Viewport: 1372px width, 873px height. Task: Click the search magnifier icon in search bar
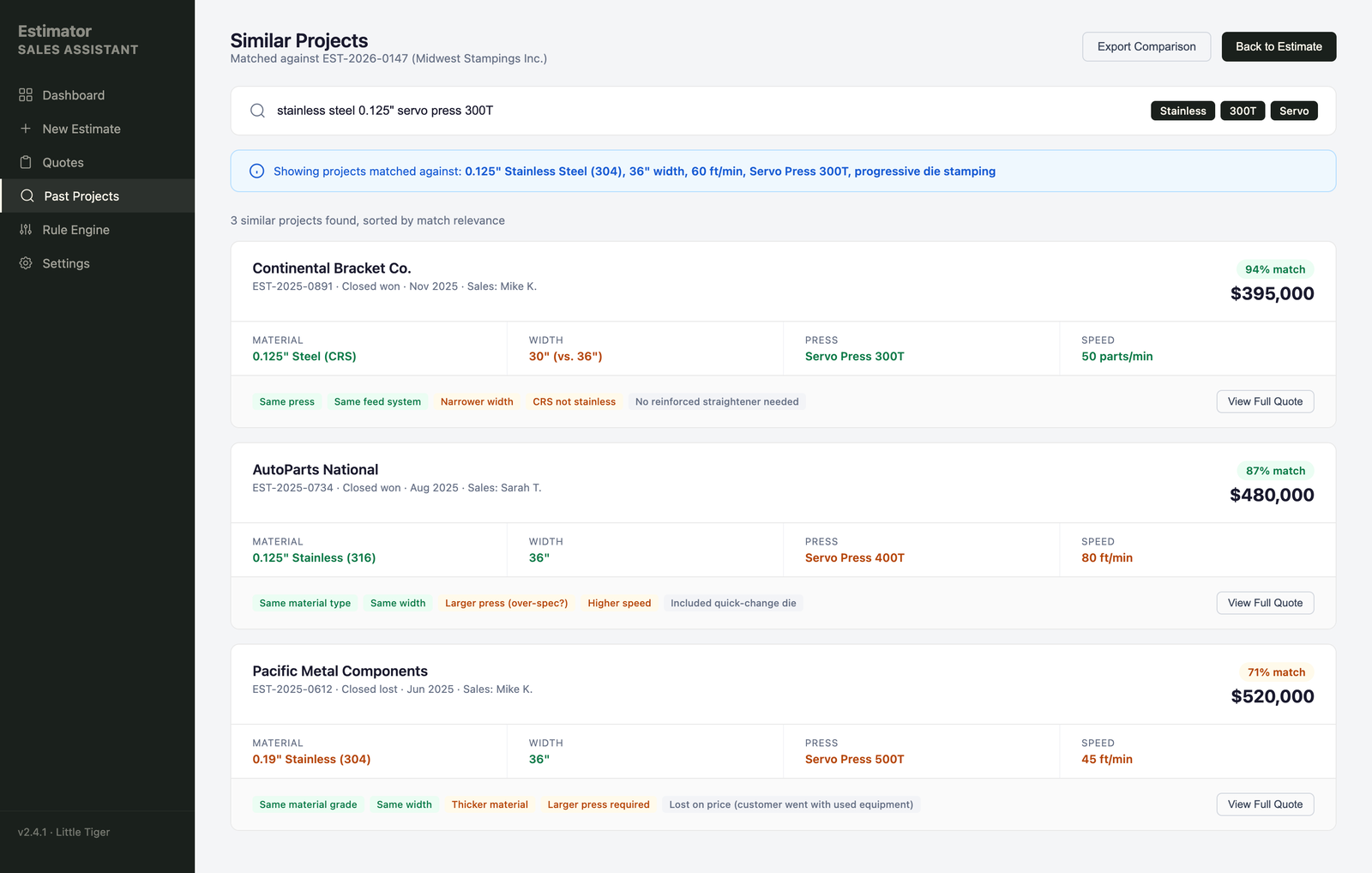pos(257,111)
